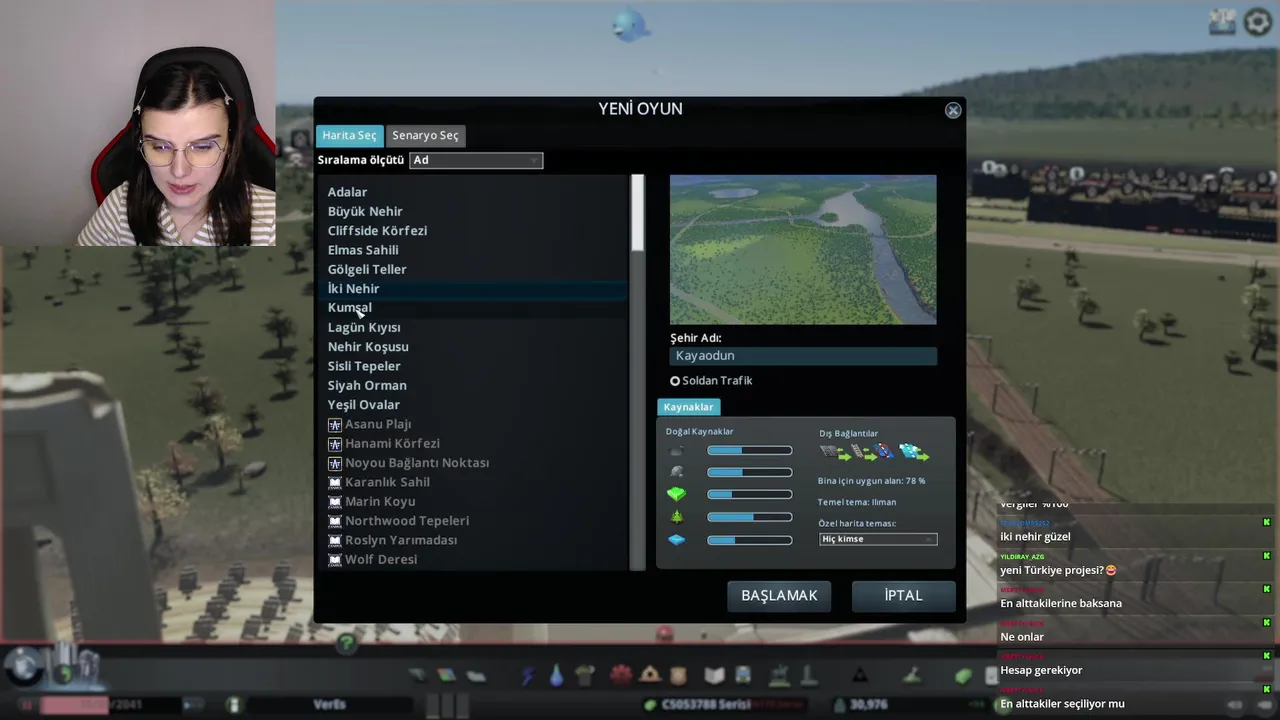Click the blue Chirper bird icon

pos(631,24)
